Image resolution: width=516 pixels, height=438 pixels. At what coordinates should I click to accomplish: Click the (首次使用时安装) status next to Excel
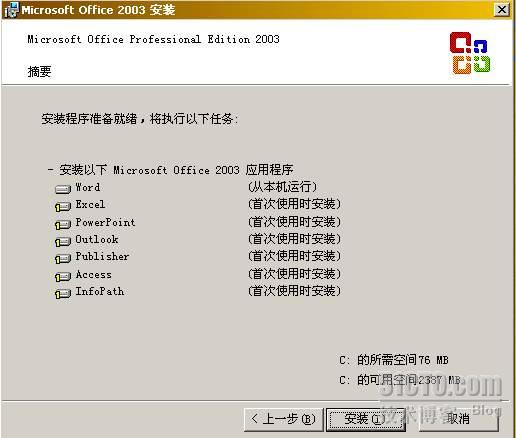294,204
